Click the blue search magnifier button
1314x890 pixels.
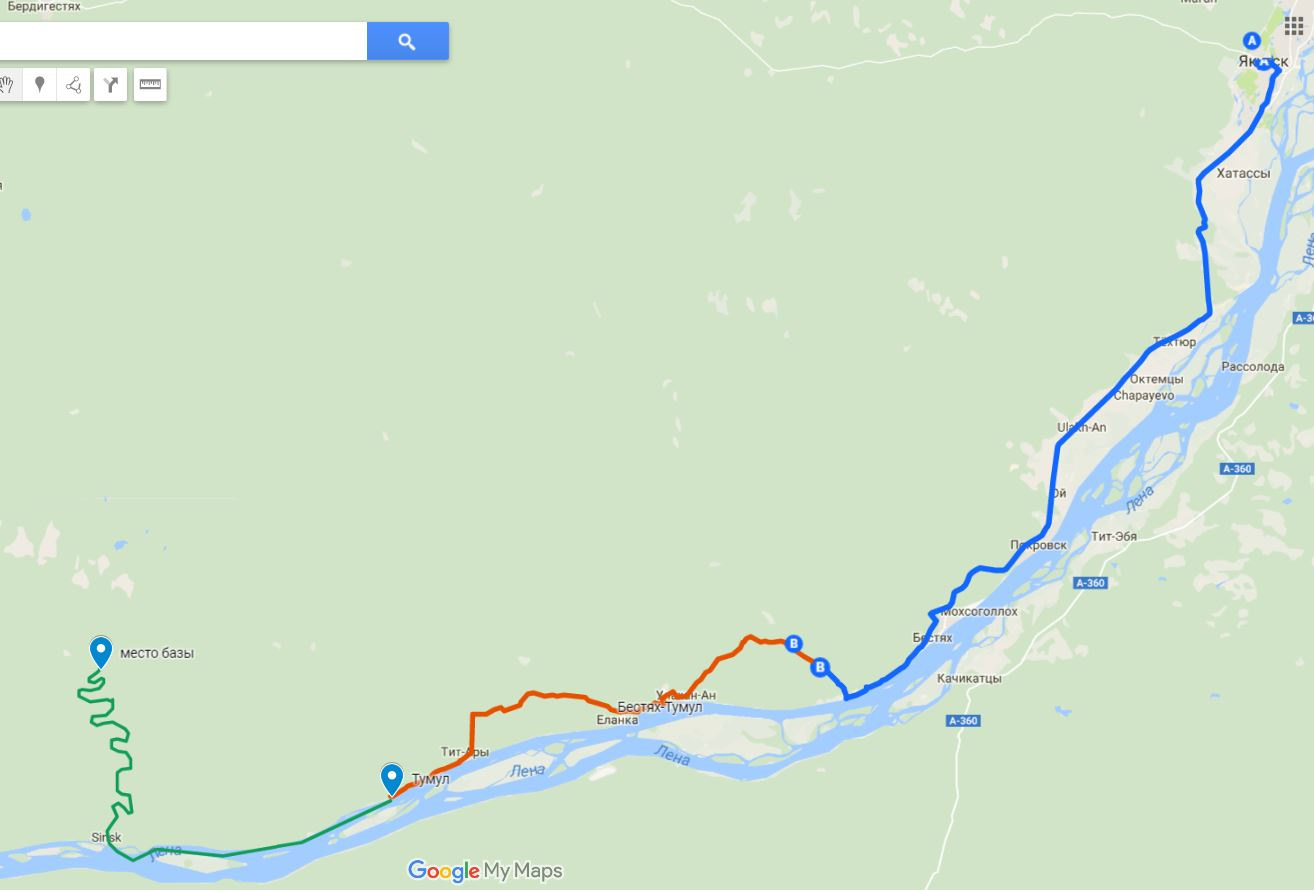[407, 41]
